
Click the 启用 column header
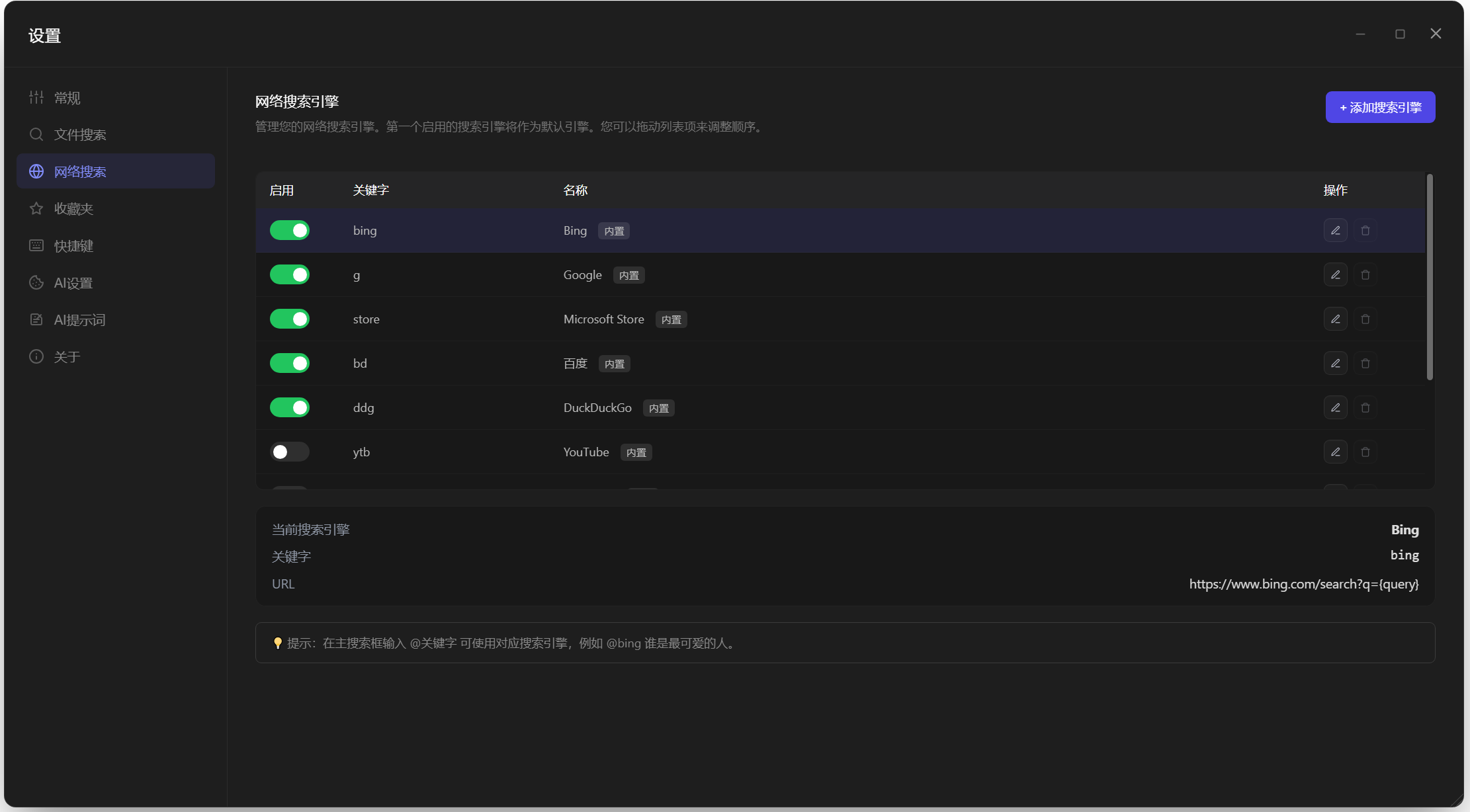pyautogui.click(x=282, y=190)
